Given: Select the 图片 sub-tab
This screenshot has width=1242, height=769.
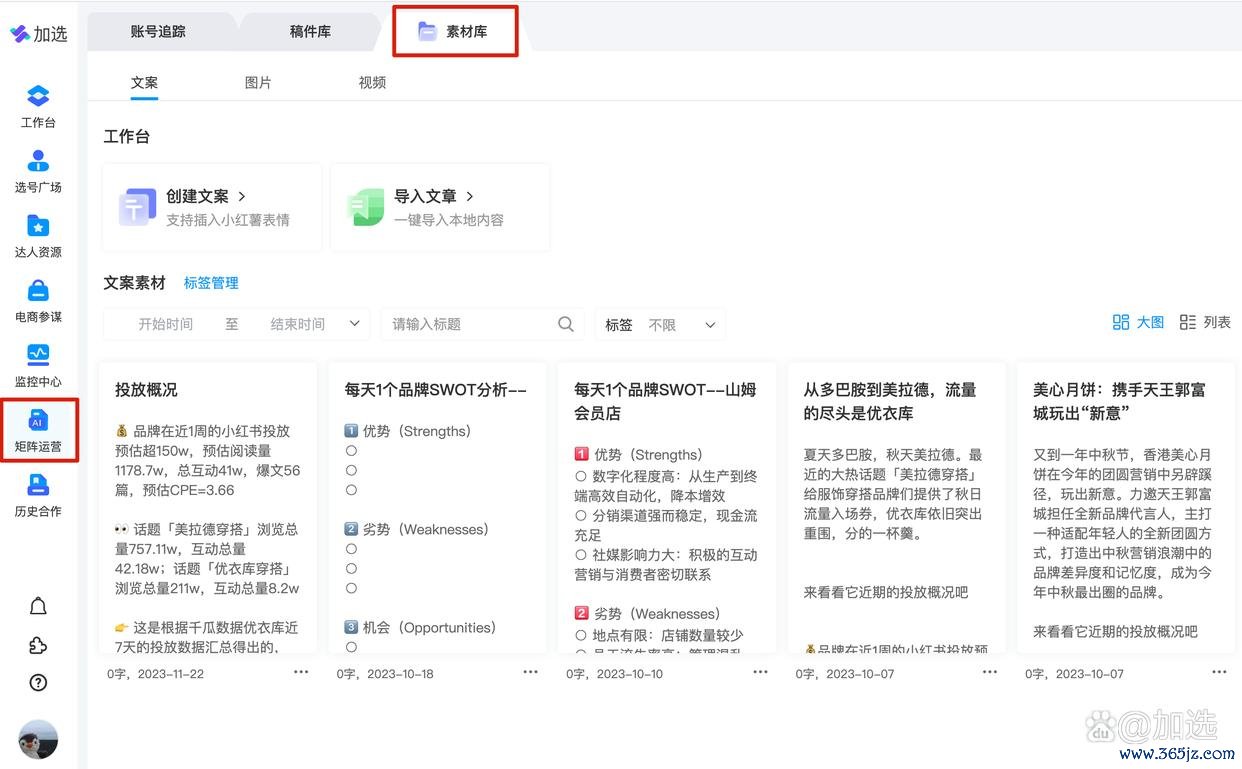Looking at the screenshot, I should click(258, 83).
